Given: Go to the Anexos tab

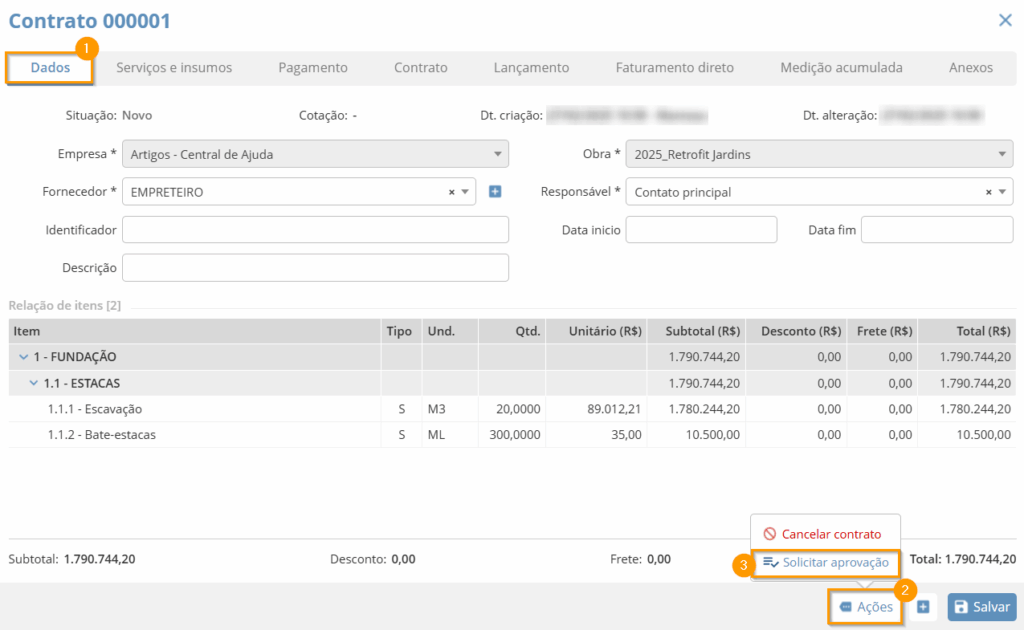Looking at the screenshot, I should coord(970,68).
